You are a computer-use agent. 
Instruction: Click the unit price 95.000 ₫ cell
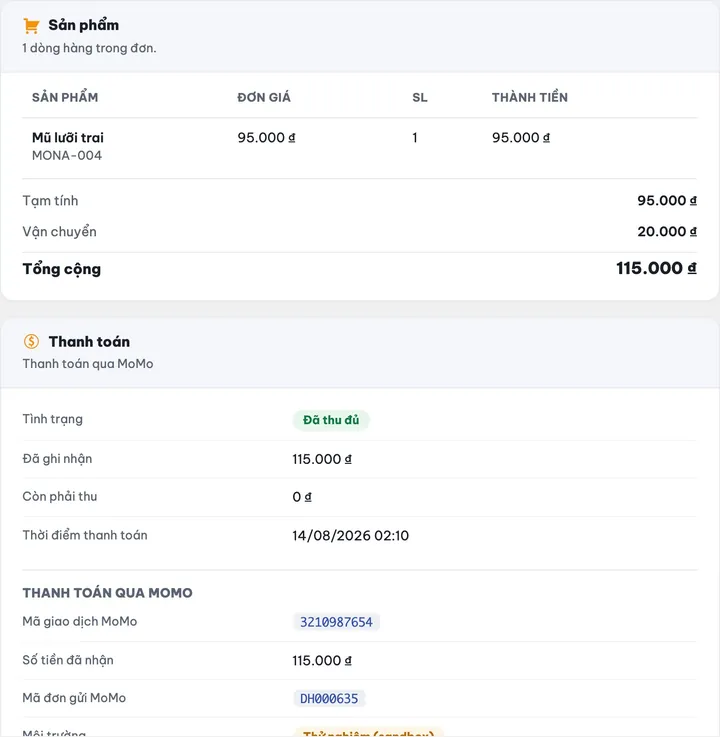point(266,138)
